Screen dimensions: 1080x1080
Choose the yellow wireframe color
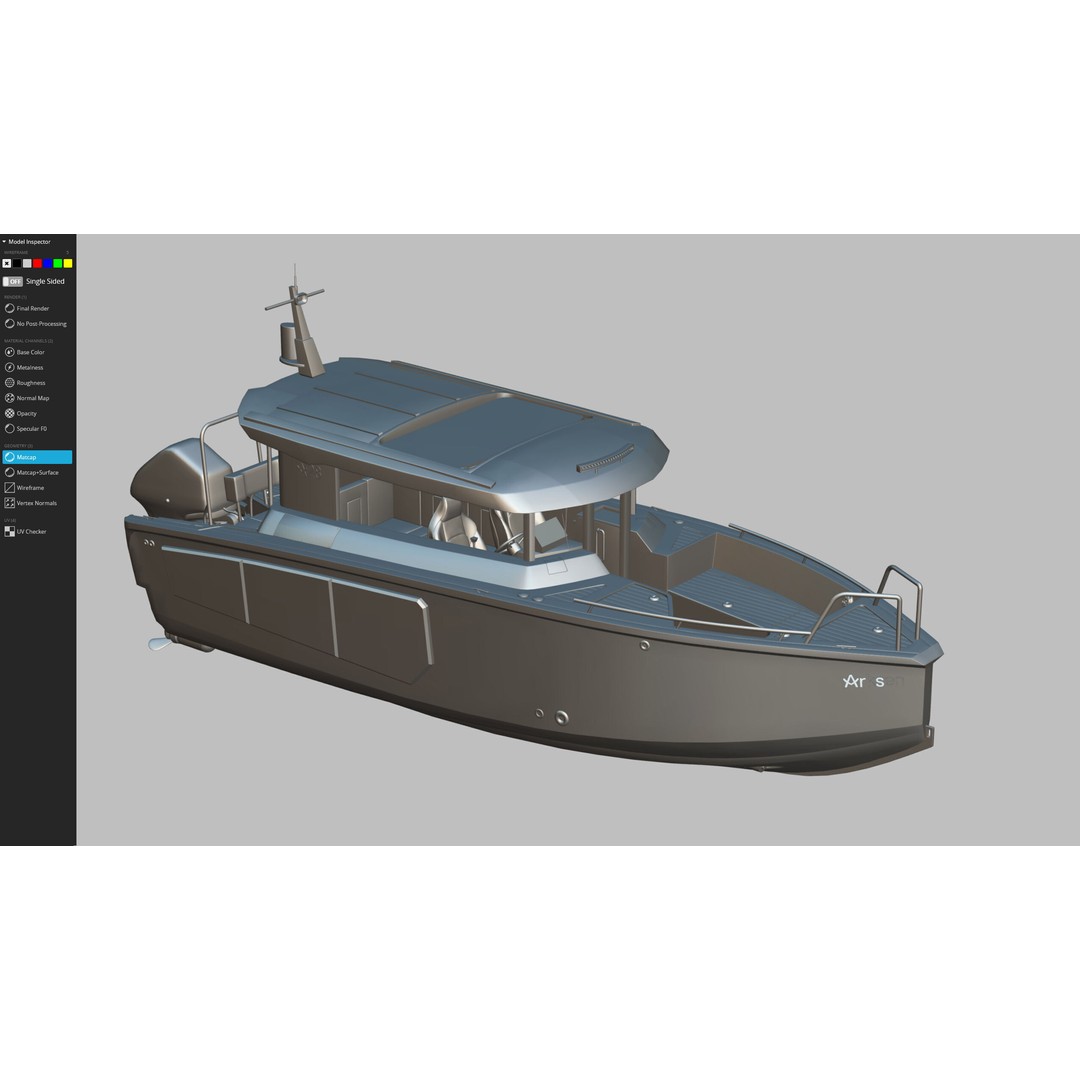click(68, 263)
